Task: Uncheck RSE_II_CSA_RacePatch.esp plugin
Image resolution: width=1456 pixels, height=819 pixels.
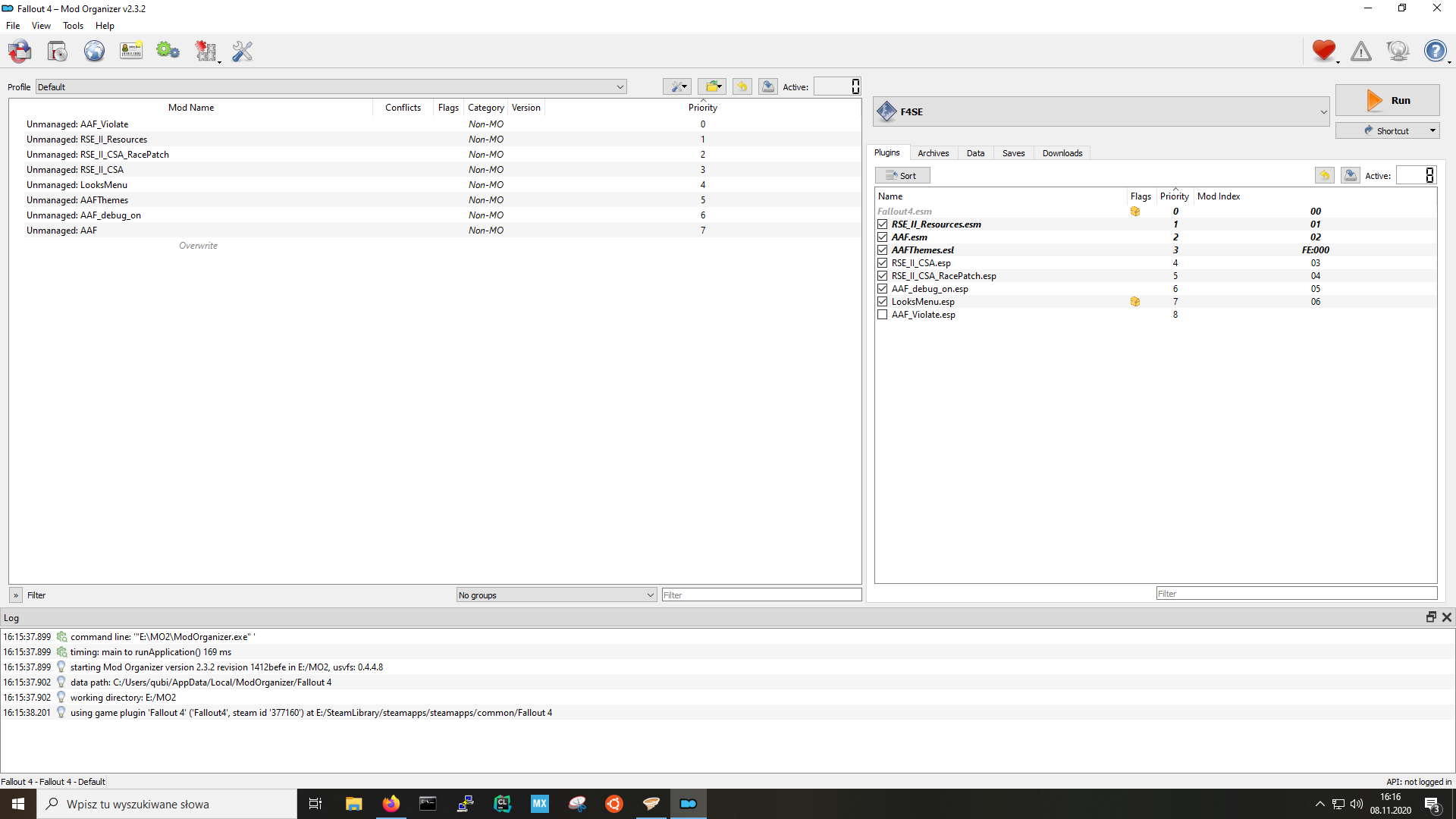Action: pyautogui.click(x=882, y=276)
